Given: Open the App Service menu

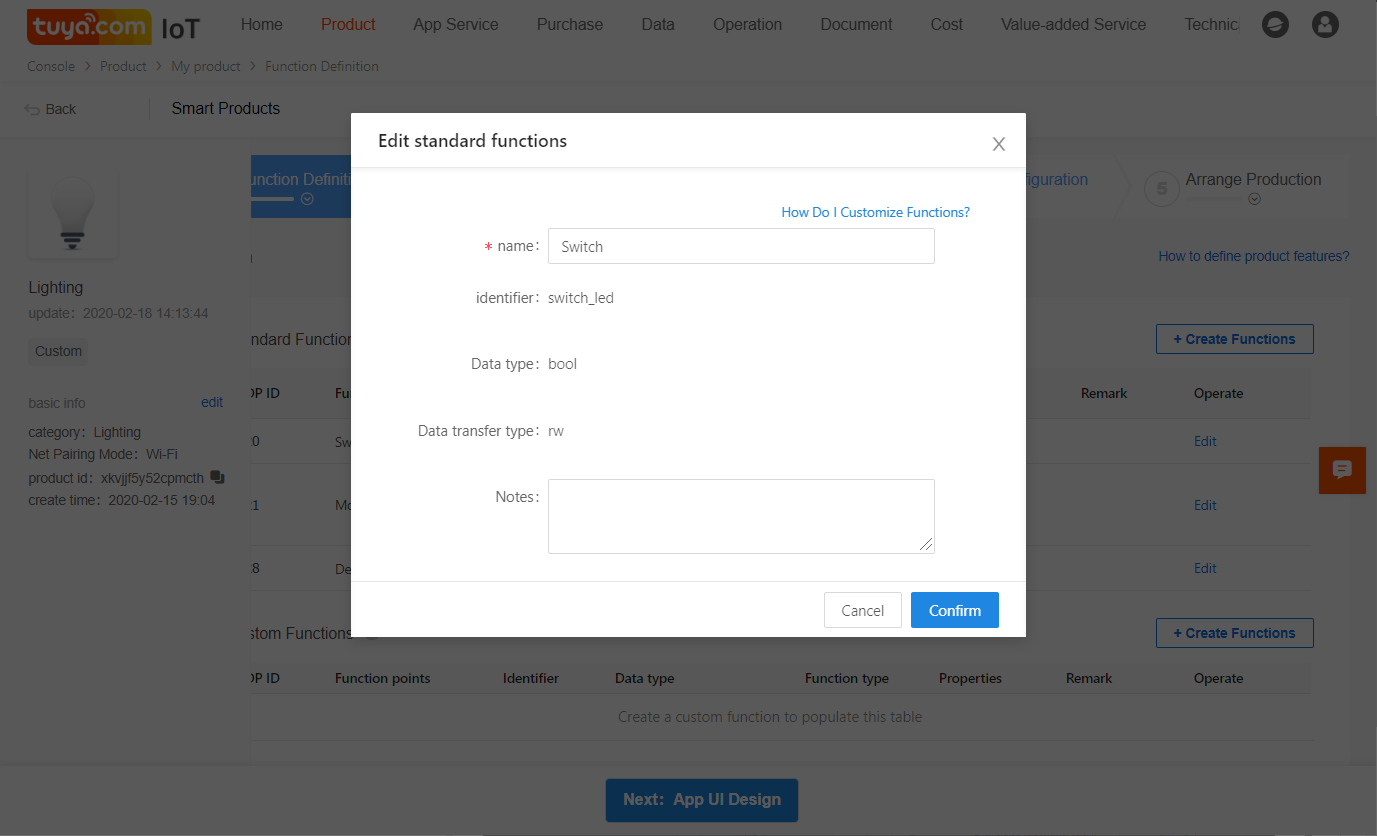Looking at the screenshot, I should point(456,25).
